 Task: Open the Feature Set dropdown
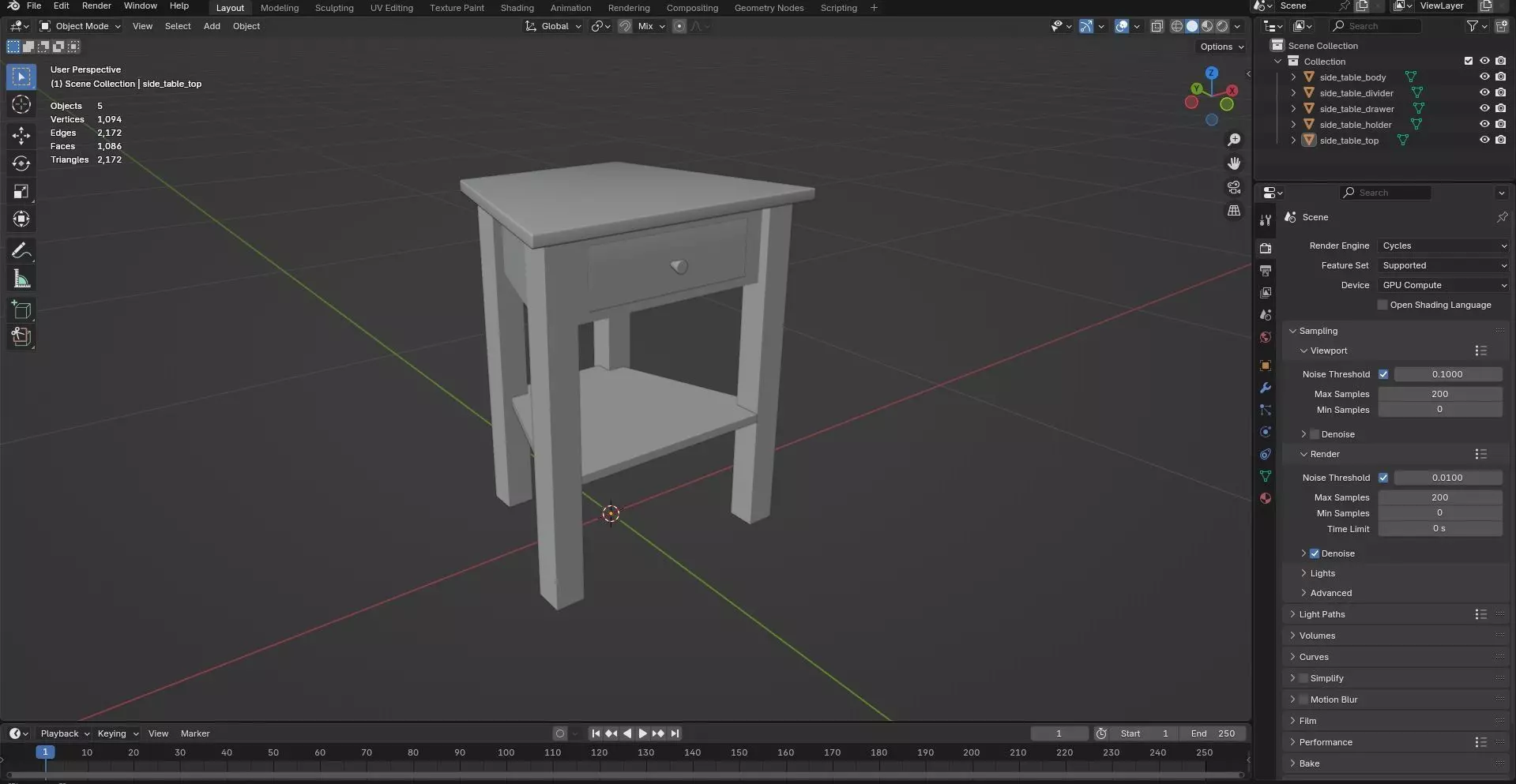pos(1443,265)
